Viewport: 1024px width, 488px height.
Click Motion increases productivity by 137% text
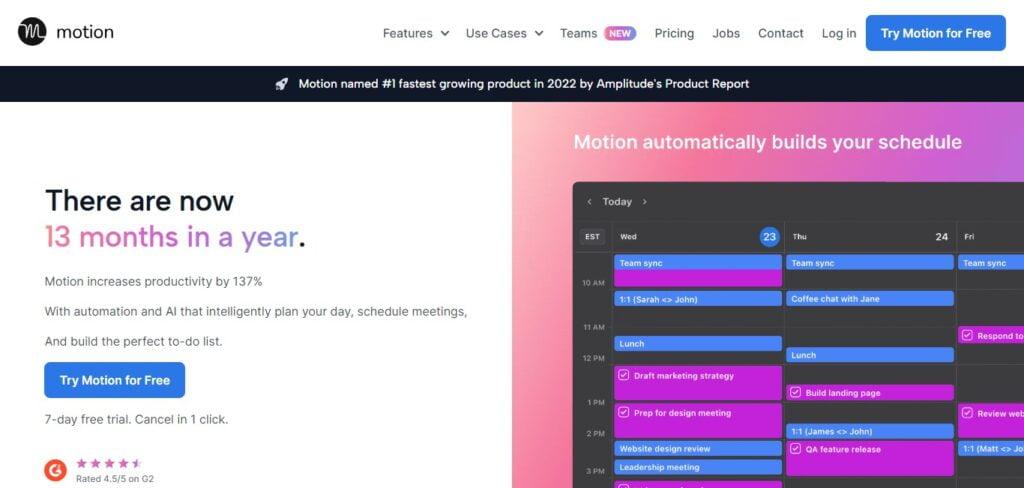[x=153, y=282]
